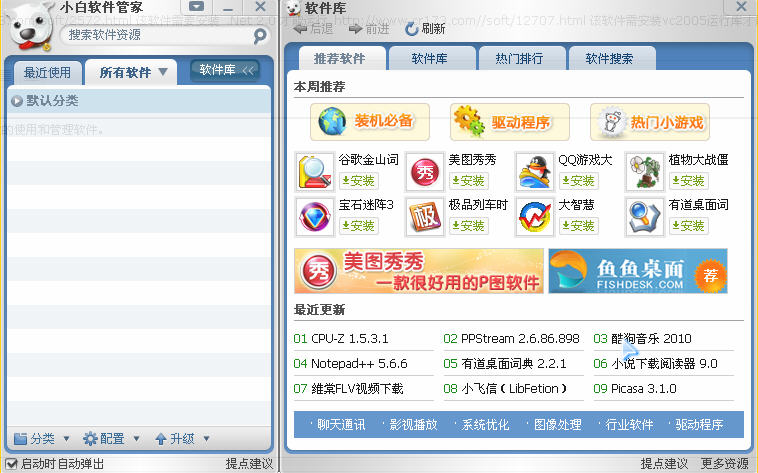Open the 装机必备 category
758x473 pixels.
pos(370,122)
